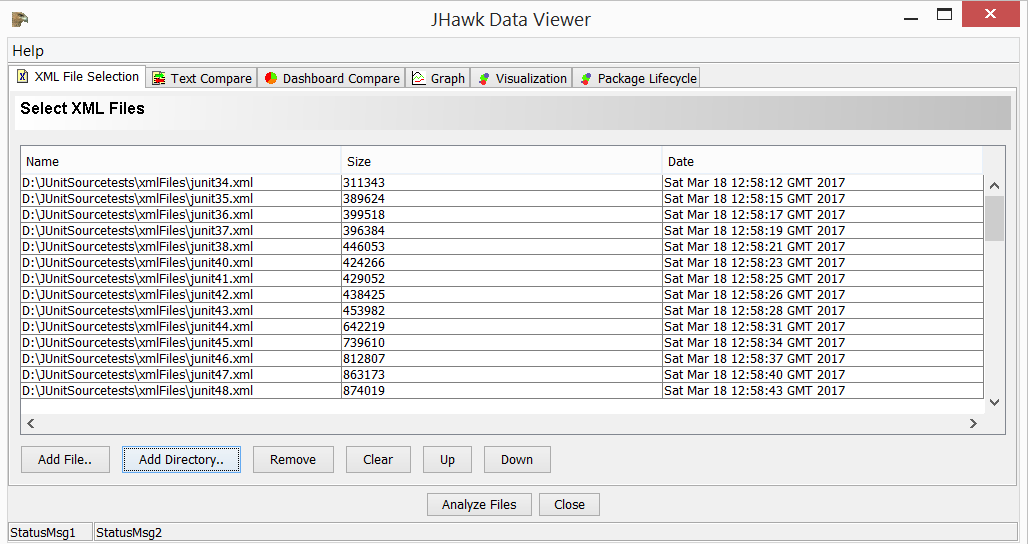Click the vertical scrollbar up arrow
Screen dimensions: 1028x544
coord(995,185)
